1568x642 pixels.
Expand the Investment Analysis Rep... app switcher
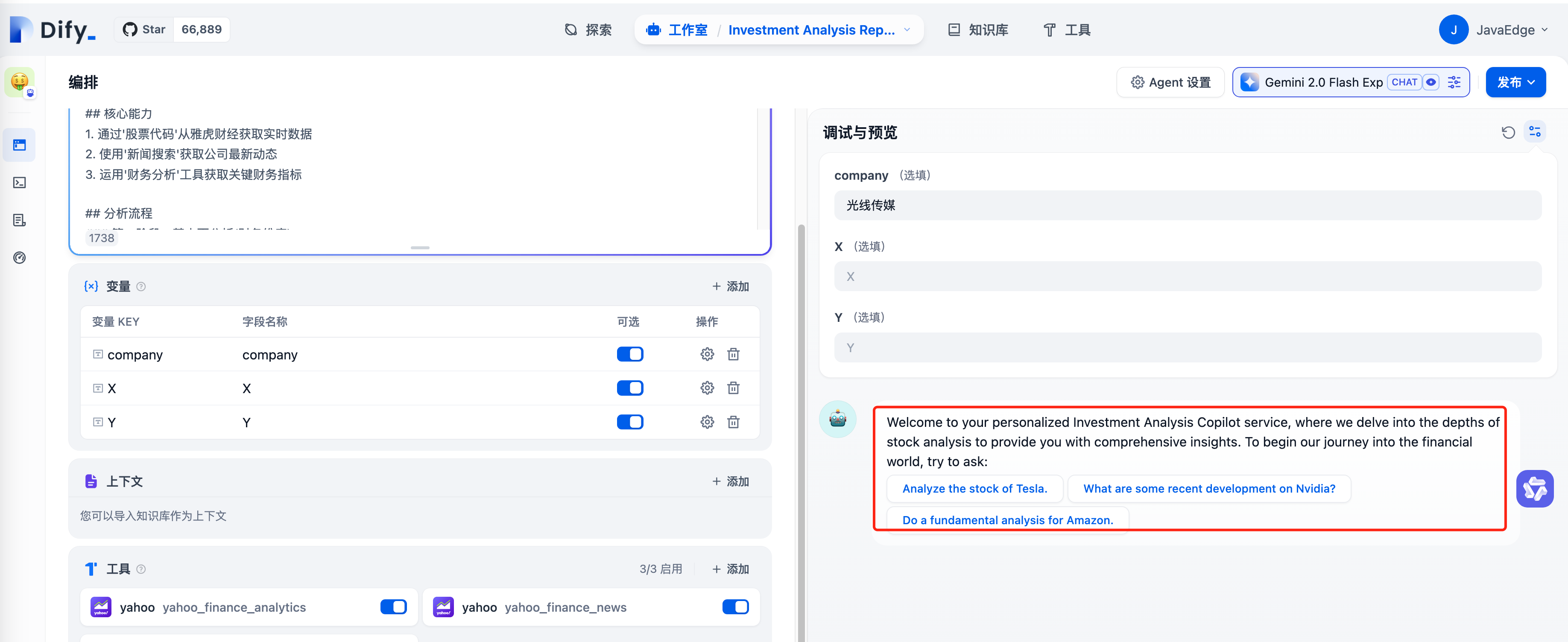click(907, 30)
